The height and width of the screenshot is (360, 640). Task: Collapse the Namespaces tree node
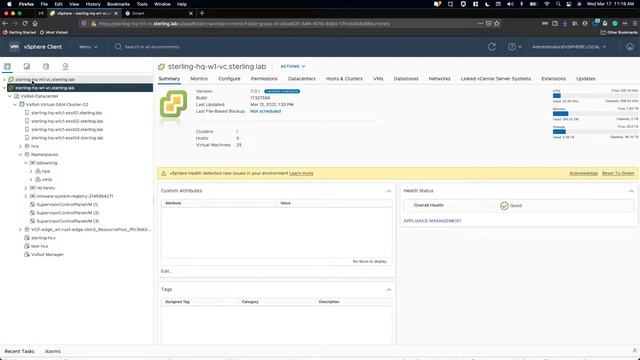tap(20, 155)
